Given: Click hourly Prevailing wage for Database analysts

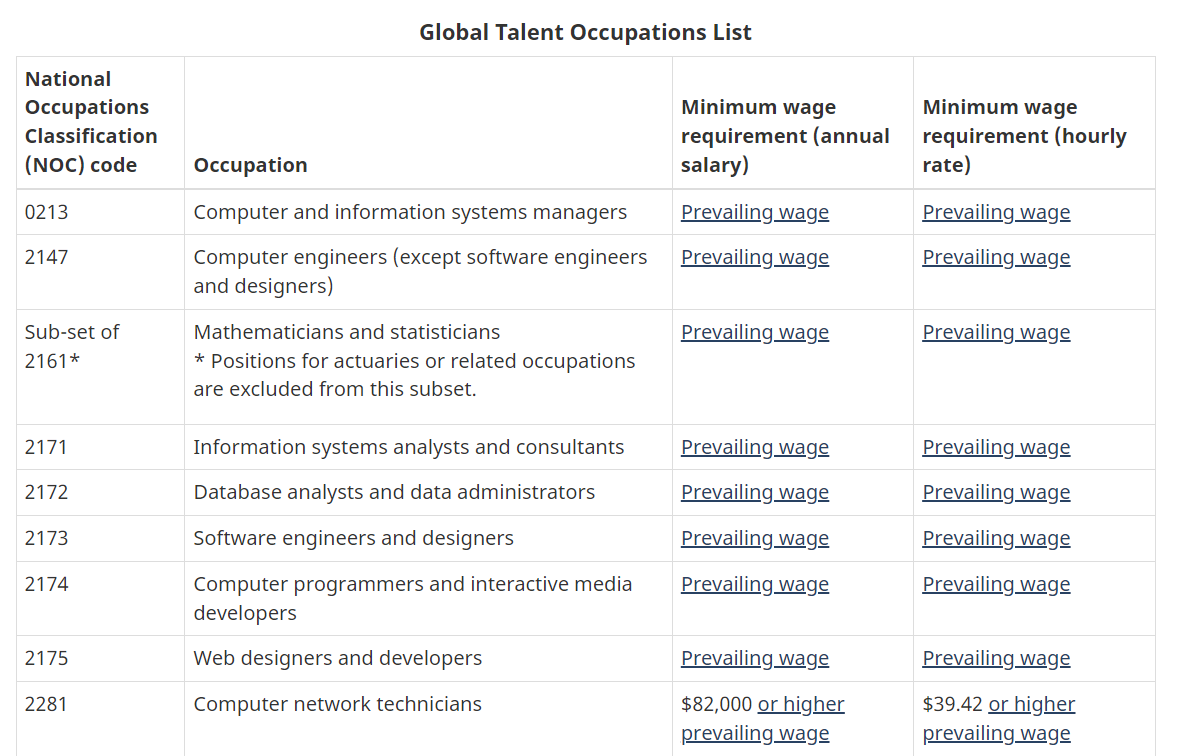Looking at the screenshot, I should [995, 492].
